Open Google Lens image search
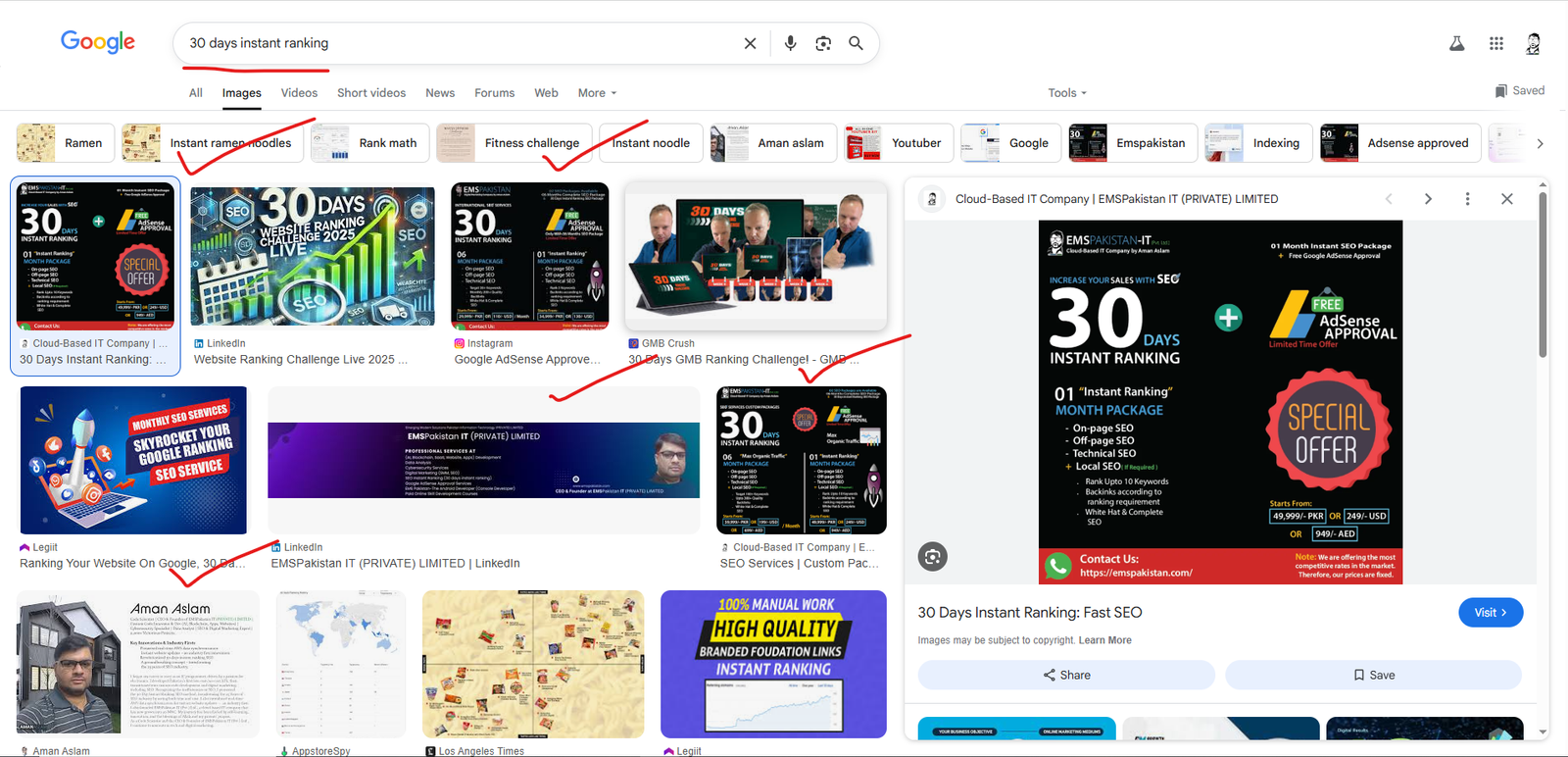Screen dimensions: 1568x757 point(823,43)
